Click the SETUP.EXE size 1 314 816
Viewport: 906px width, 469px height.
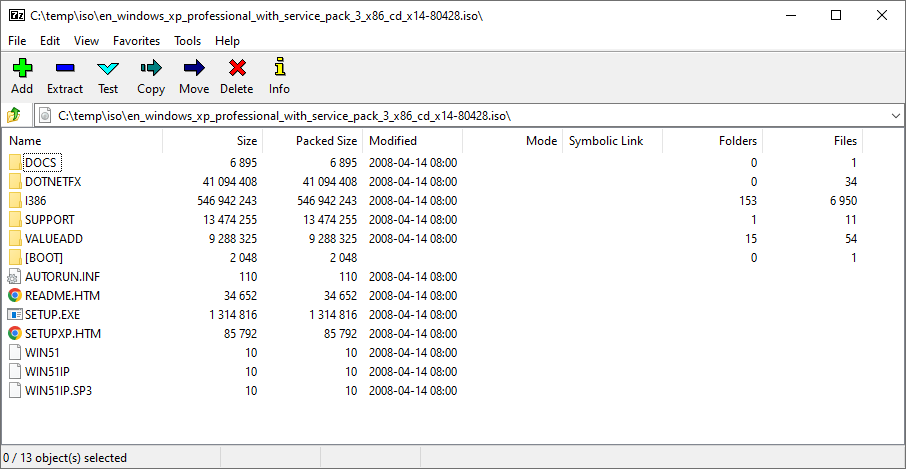click(x=234, y=315)
